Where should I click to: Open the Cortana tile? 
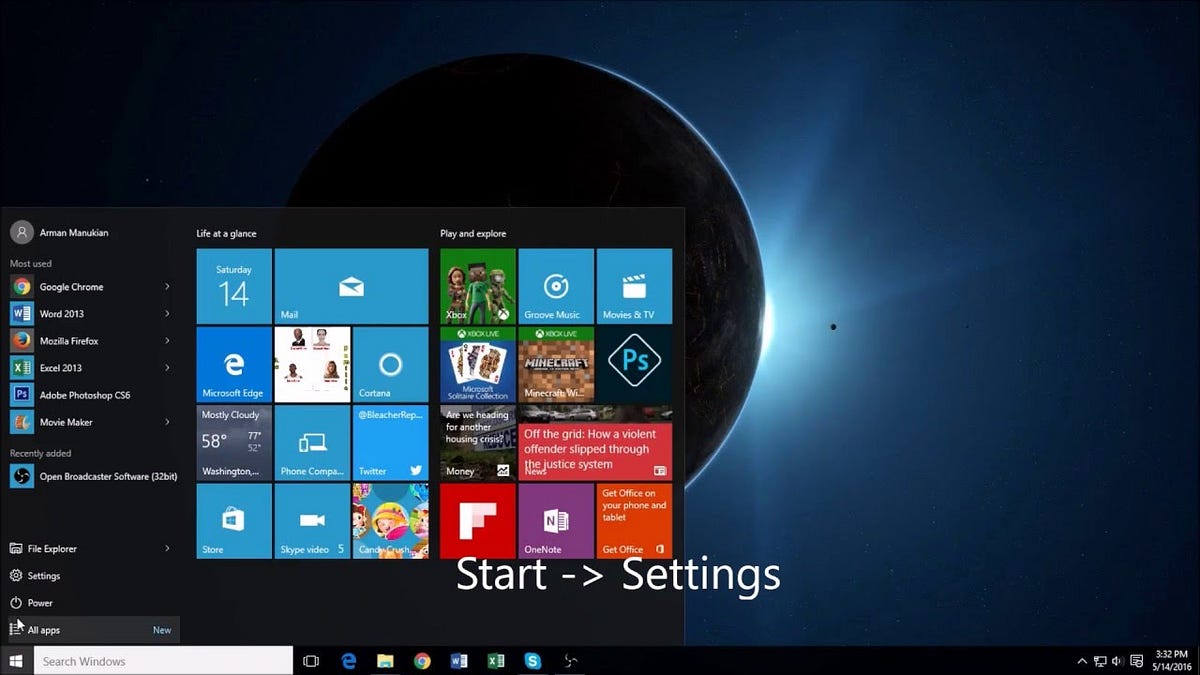point(390,364)
